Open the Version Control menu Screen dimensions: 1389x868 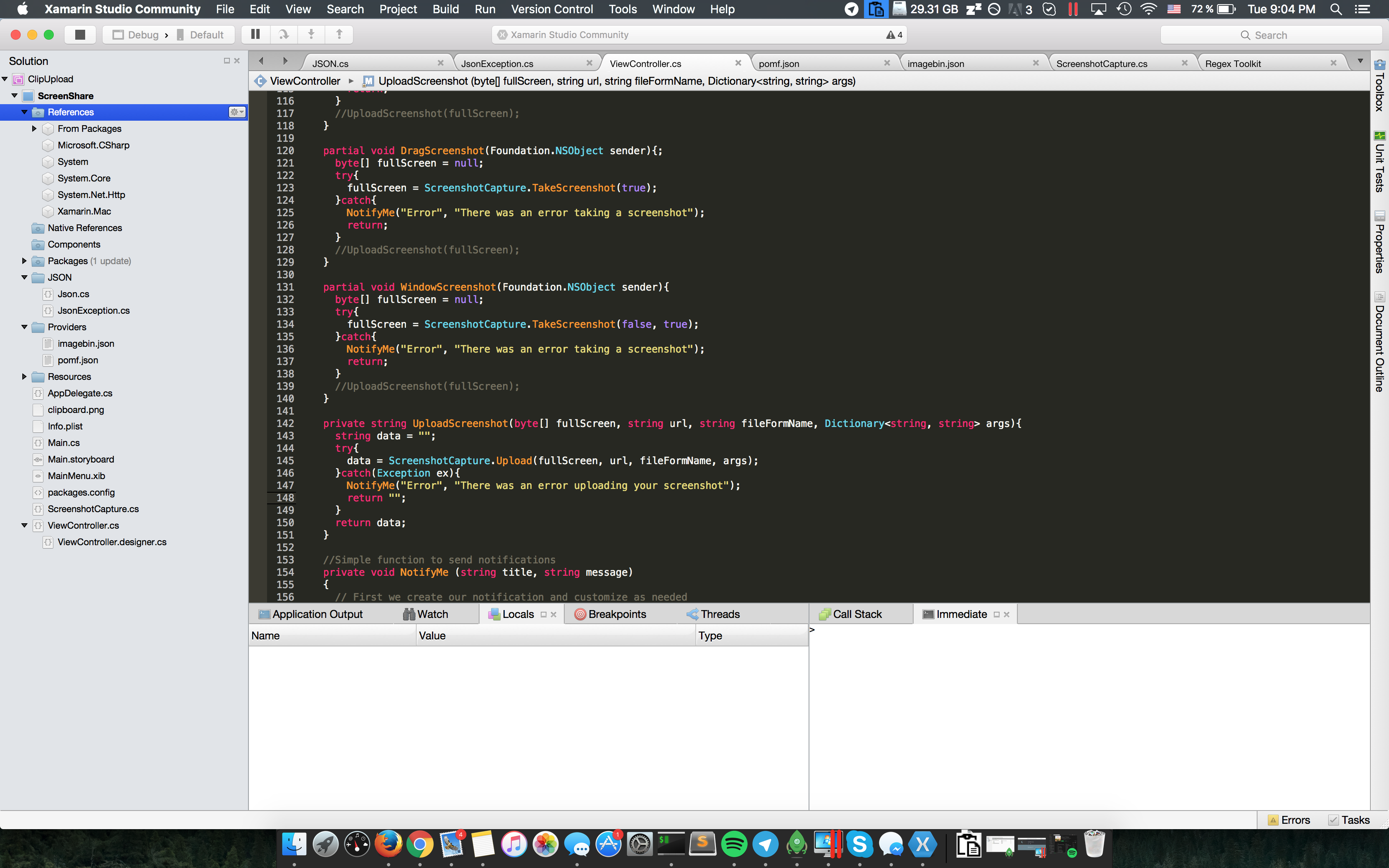551,9
